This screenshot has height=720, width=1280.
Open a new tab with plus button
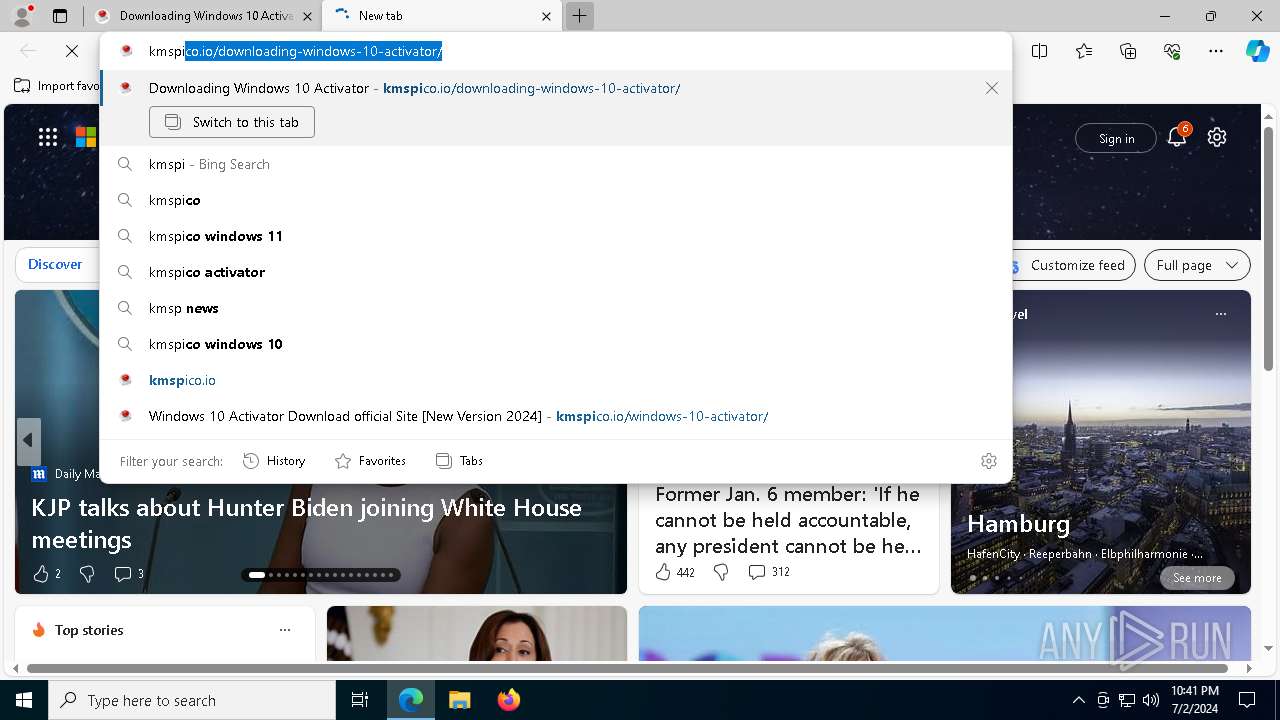pyautogui.click(x=579, y=16)
